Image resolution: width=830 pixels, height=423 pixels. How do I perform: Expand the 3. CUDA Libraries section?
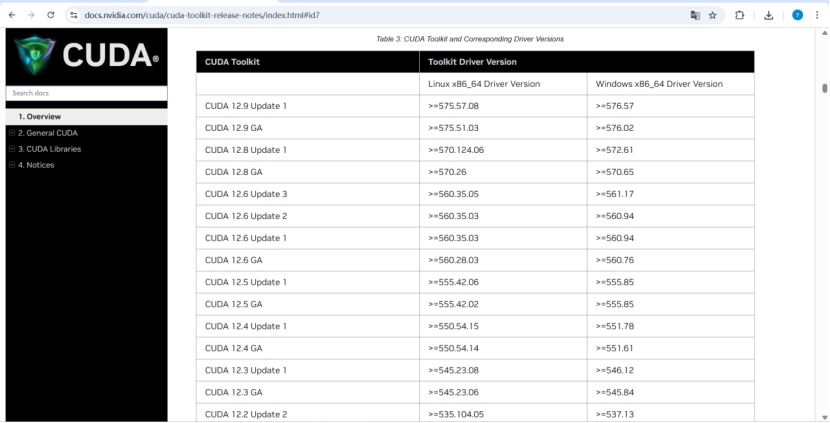coord(12,149)
